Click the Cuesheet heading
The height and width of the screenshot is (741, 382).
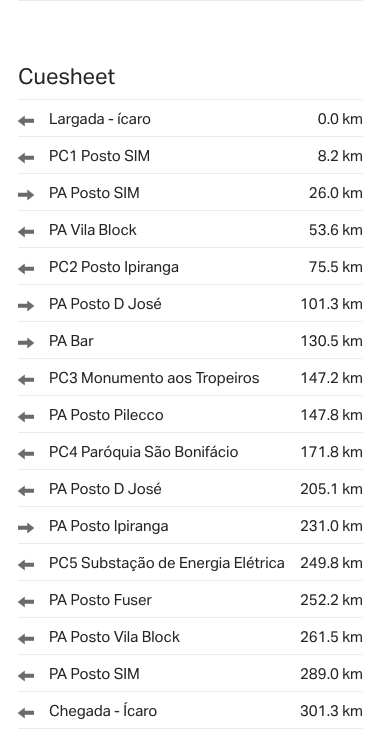67,77
